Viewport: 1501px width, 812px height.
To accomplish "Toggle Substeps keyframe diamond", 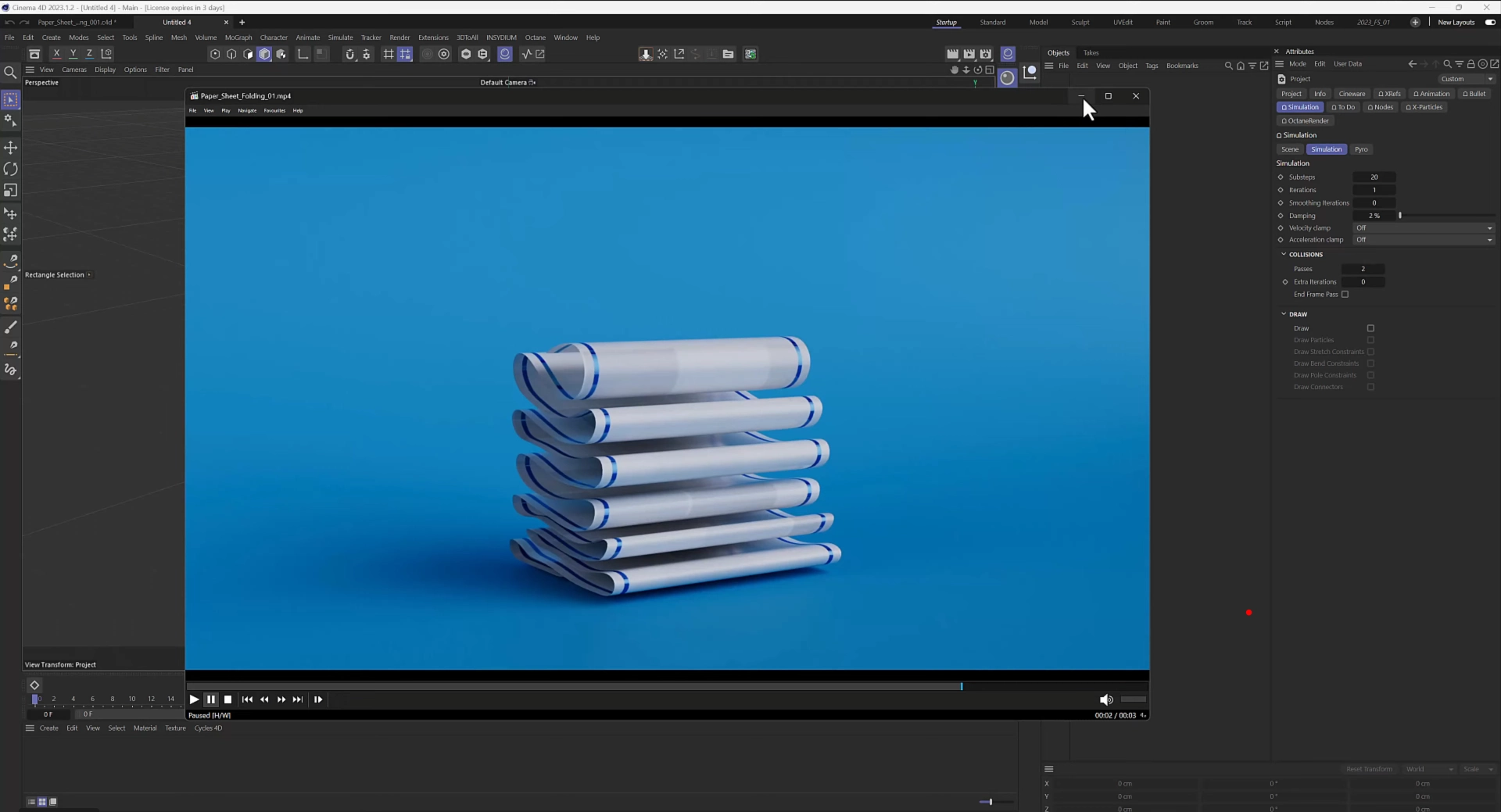I will 1281,177.
